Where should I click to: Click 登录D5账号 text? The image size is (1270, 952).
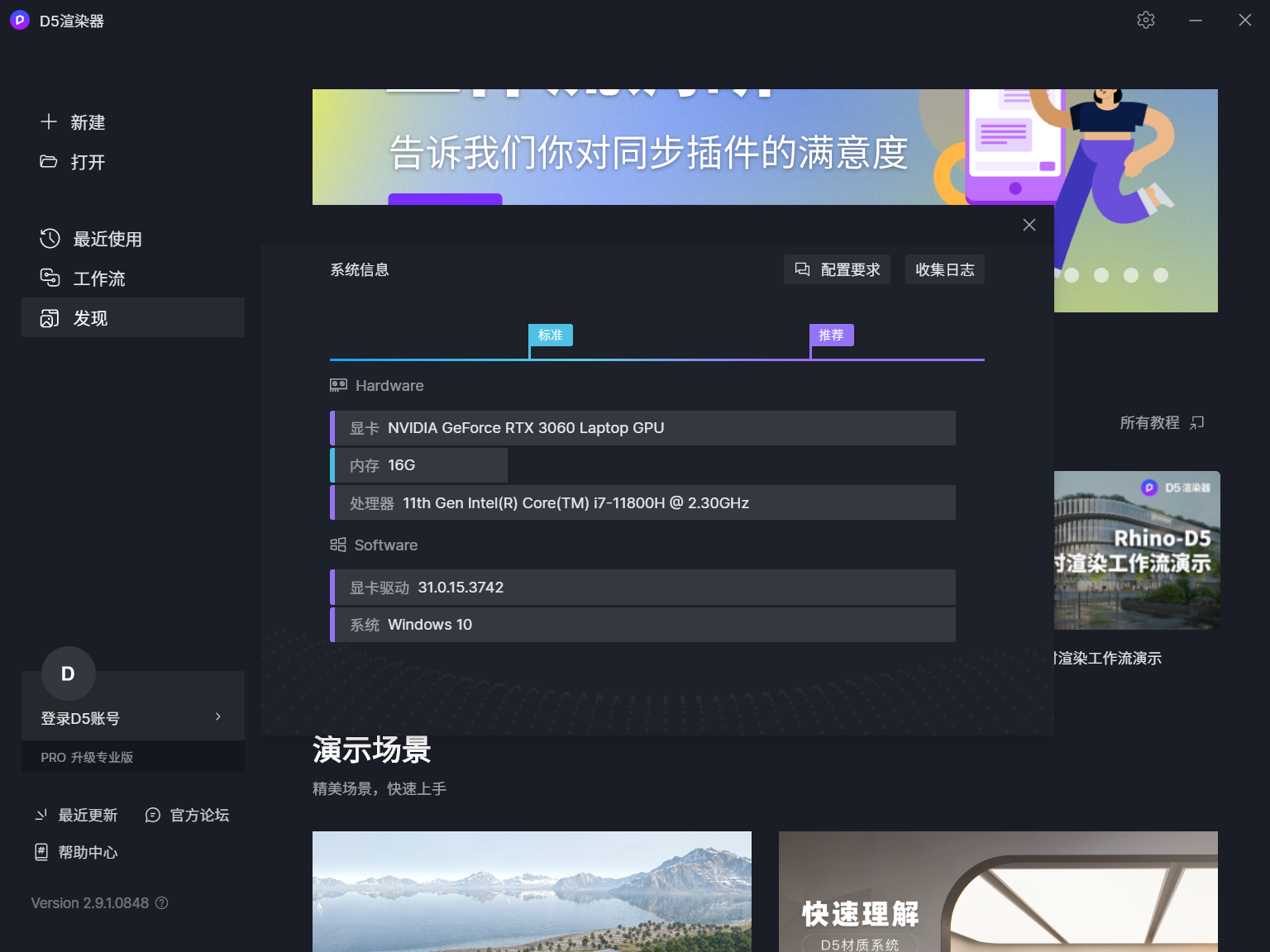80,718
